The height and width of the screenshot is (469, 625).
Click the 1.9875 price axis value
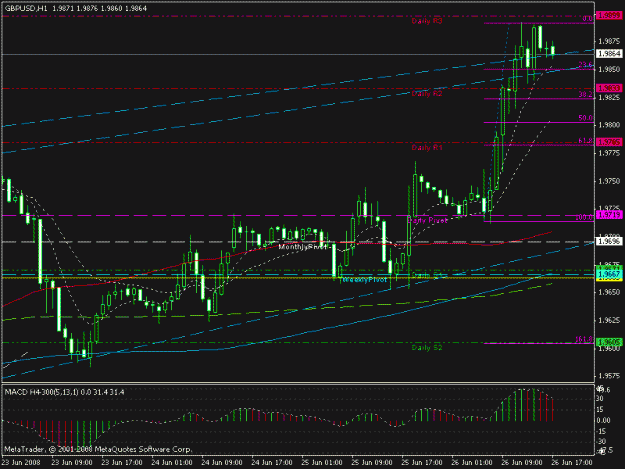pyautogui.click(x=609, y=41)
